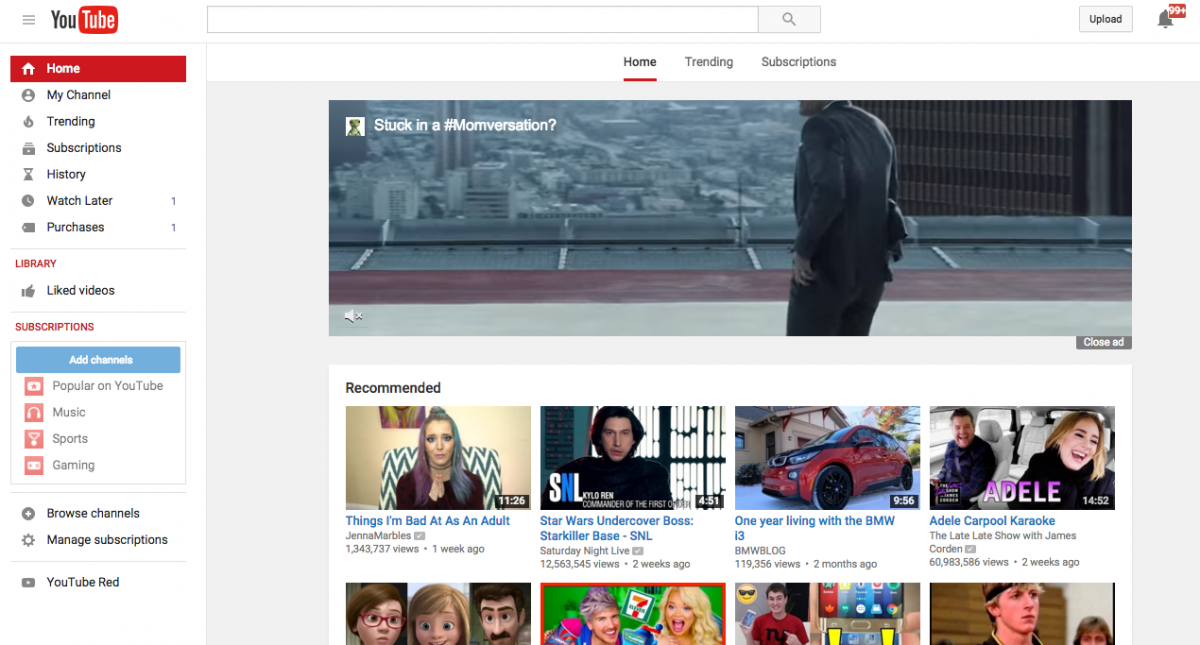The height and width of the screenshot is (645, 1200).
Task: Open the Things I'm Bad At thumbnail
Action: pos(437,457)
